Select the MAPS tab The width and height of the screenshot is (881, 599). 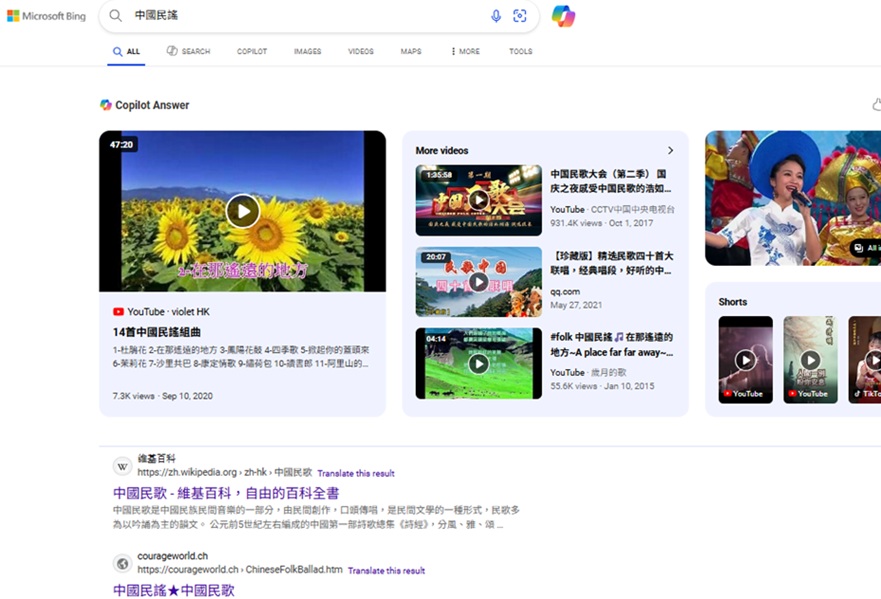(x=411, y=52)
